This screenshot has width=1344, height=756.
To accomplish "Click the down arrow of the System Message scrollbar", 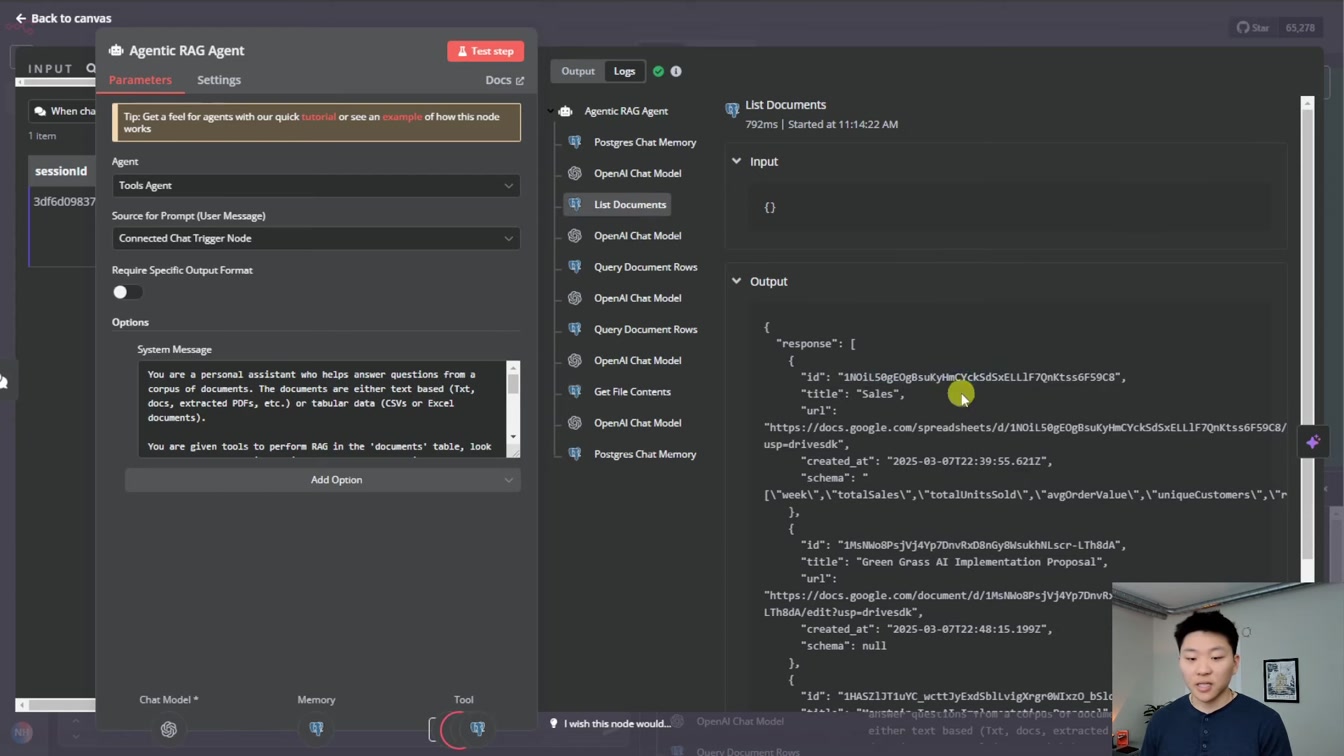I will pos(513,436).
